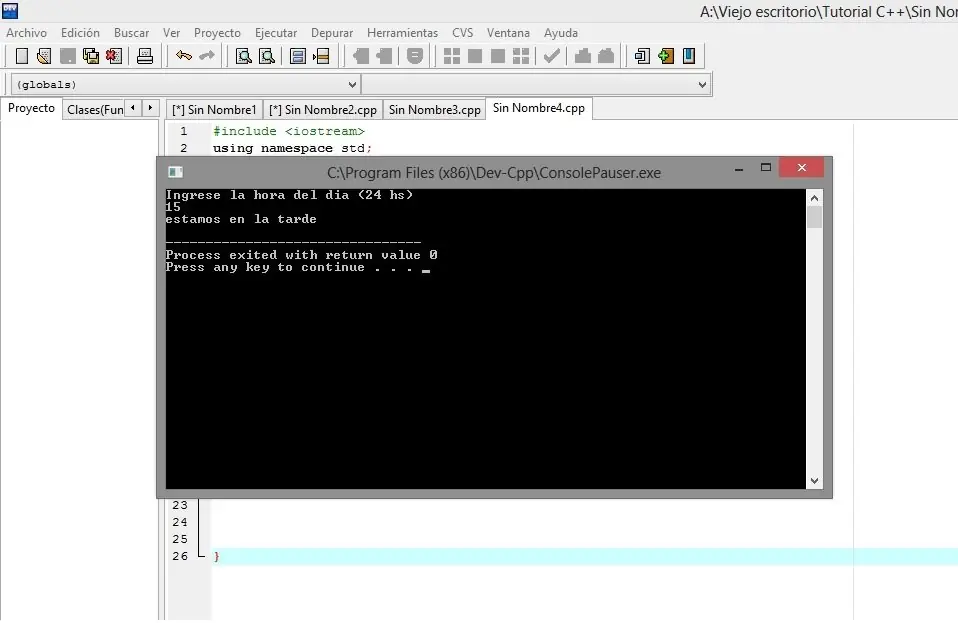Open the empty function members dropdown
The image size is (958, 623).
pyautogui.click(x=536, y=84)
